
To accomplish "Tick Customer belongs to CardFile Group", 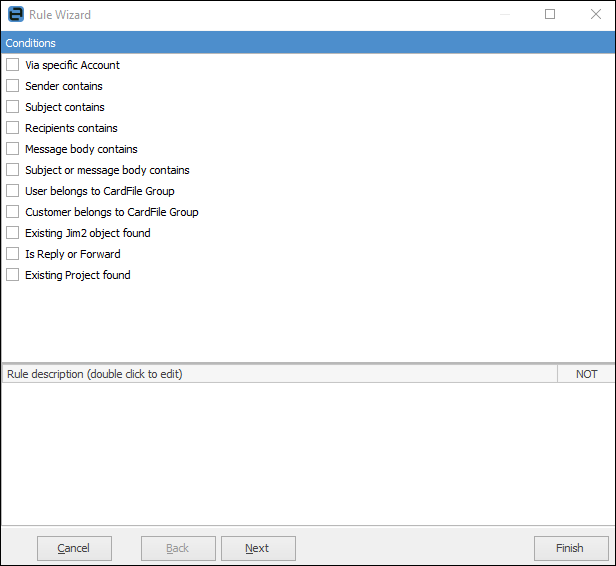I will pos(13,212).
